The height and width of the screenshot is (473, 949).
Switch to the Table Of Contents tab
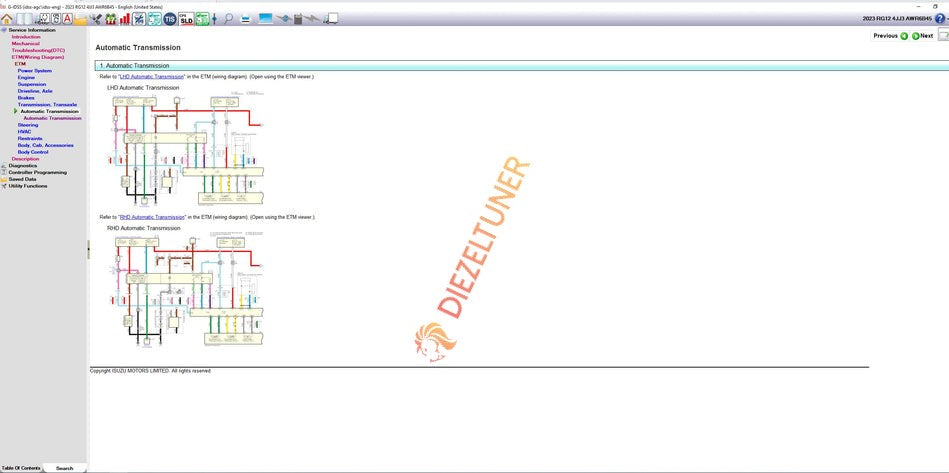tap(21, 468)
